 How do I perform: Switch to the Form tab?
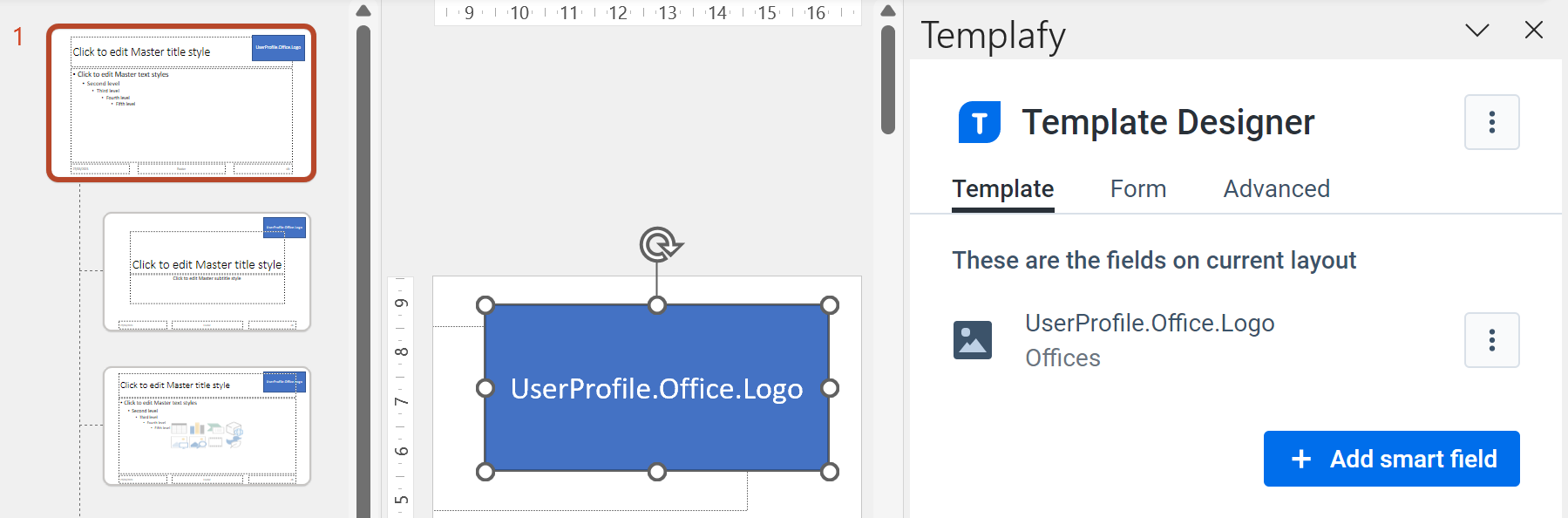(1137, 188)
